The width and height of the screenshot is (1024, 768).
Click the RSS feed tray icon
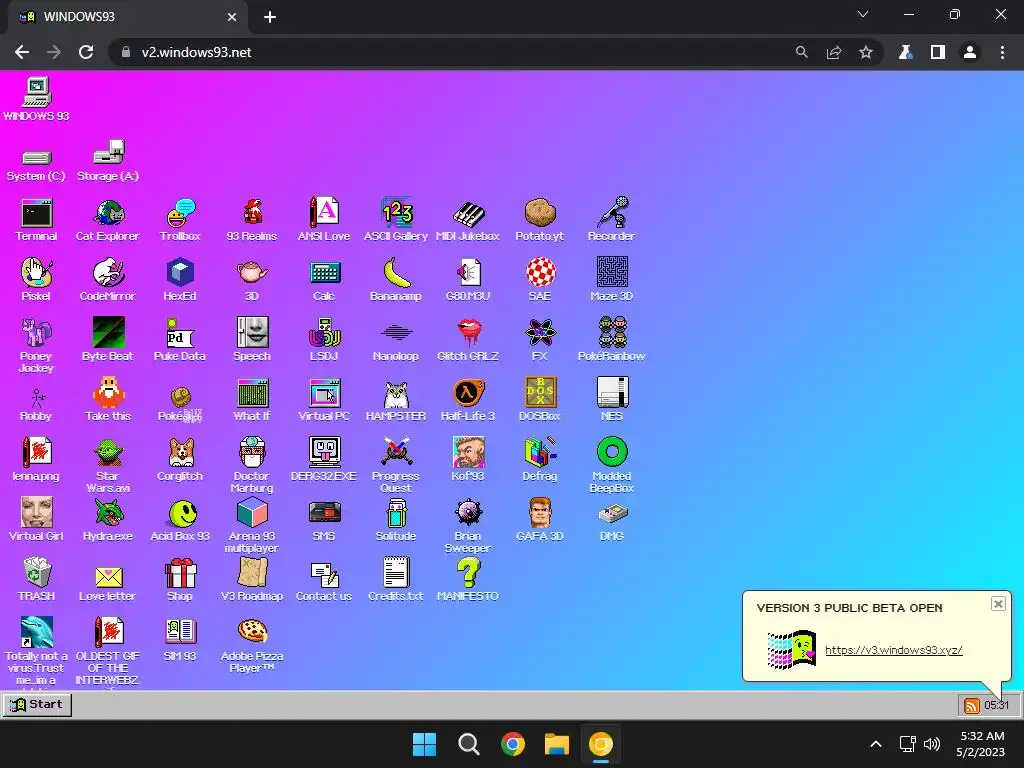click(x=972, y=705)
